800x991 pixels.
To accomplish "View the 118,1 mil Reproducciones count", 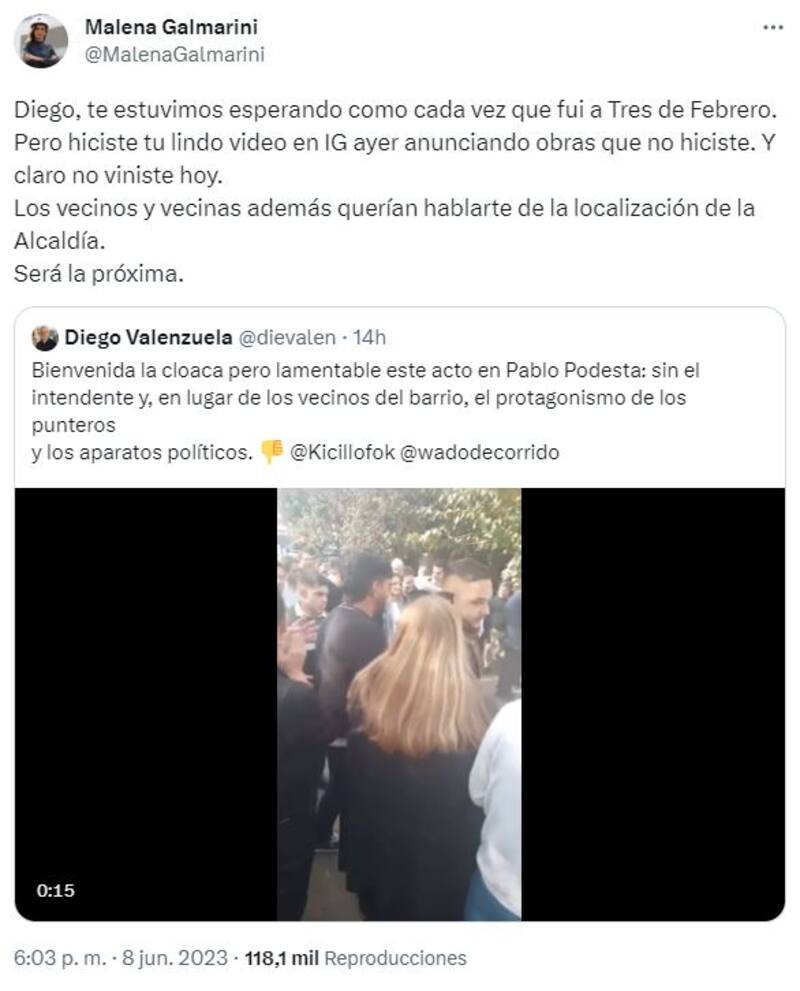I will (x=355, y=958).
